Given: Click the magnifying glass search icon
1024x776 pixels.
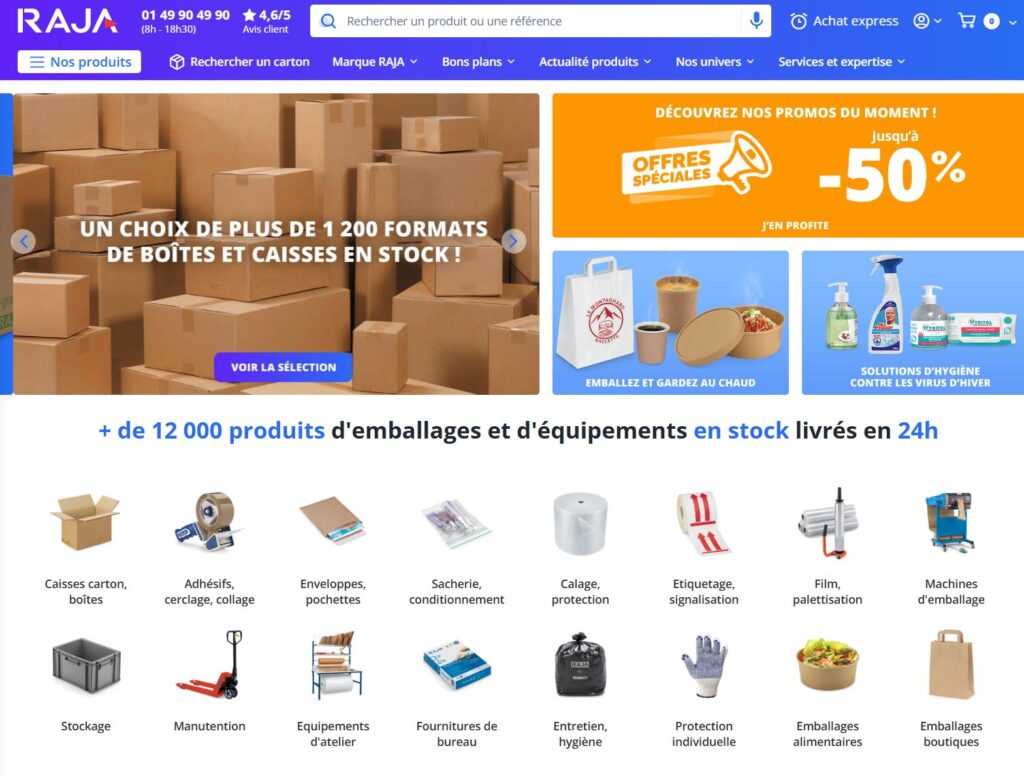Looking at the screenshot, I should click(328, 22).
